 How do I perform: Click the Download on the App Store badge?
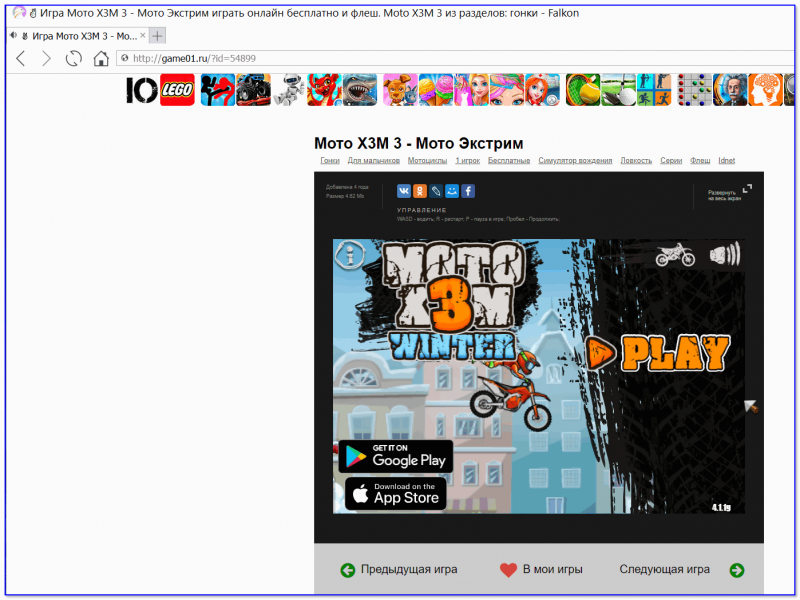[396, 493]
